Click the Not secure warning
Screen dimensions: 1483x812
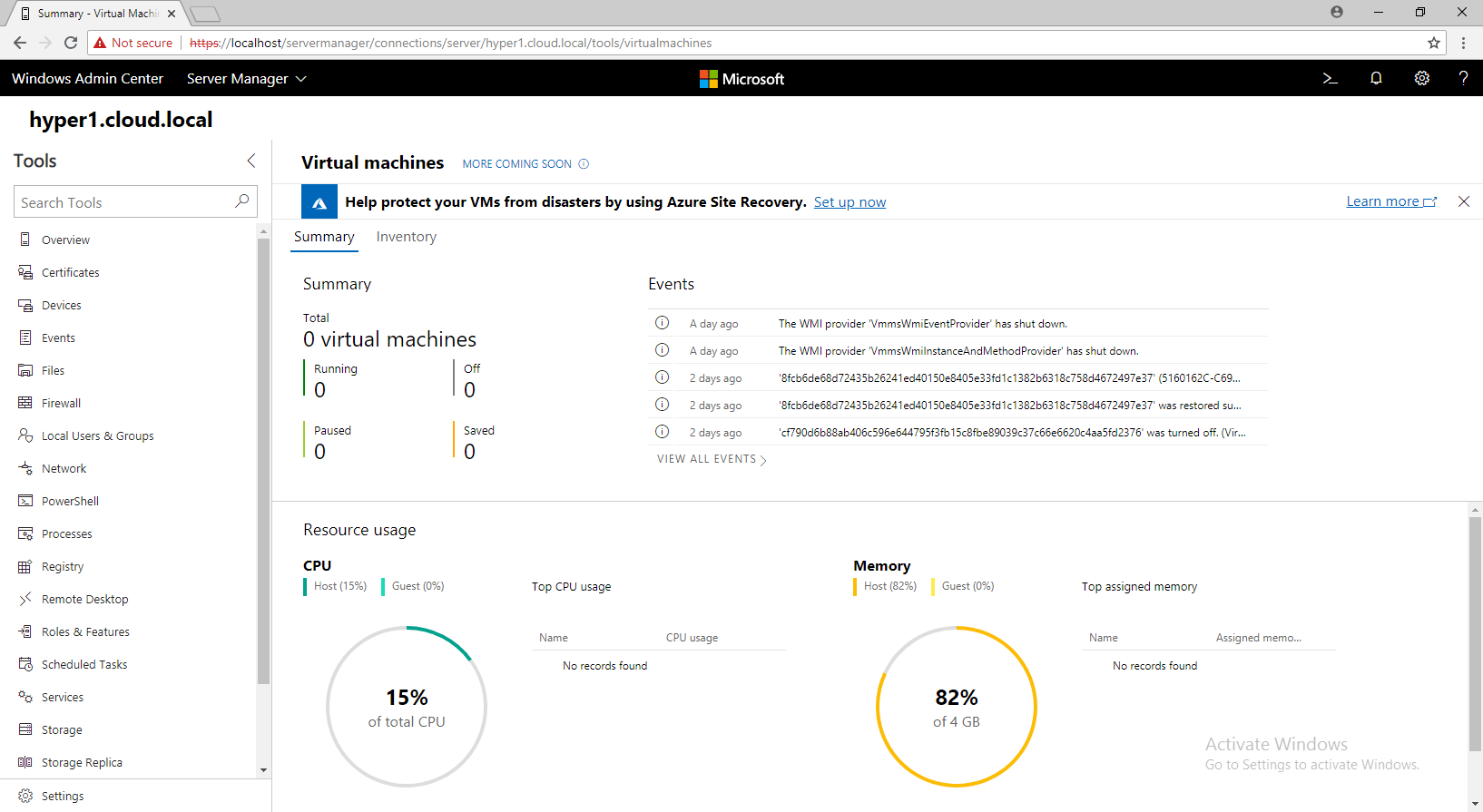click(x=133, y=43)
